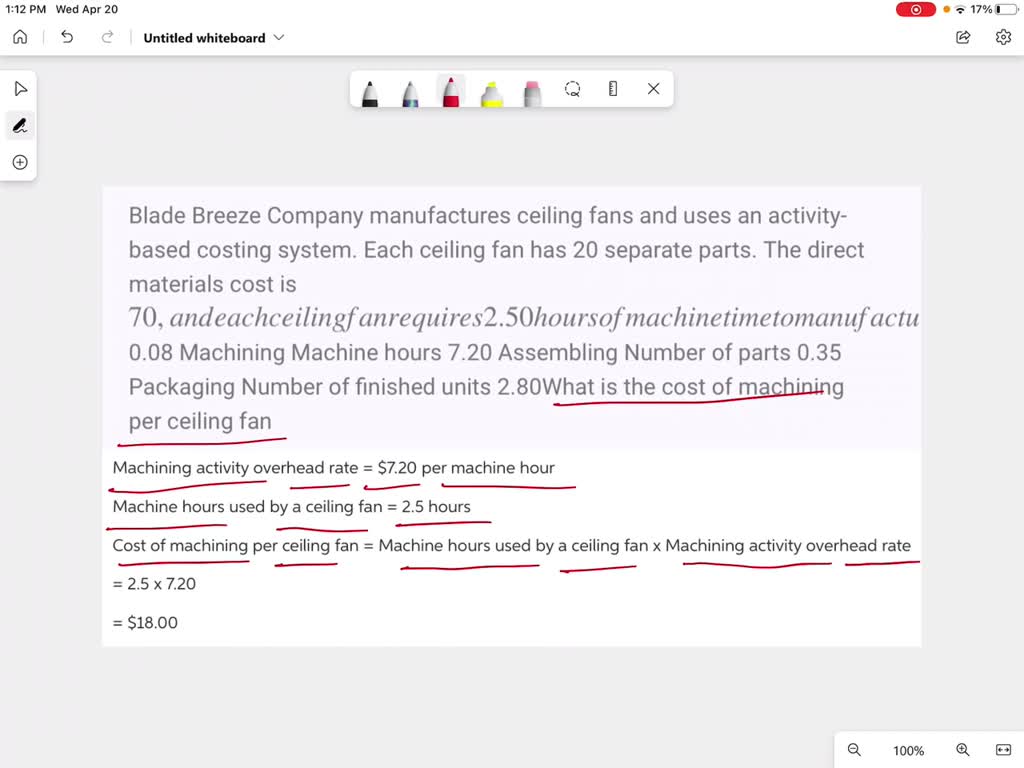This screenshot has height=768, width=1024.
Task: Toggle the inking pen mode
Action: (x=20, y=125)
